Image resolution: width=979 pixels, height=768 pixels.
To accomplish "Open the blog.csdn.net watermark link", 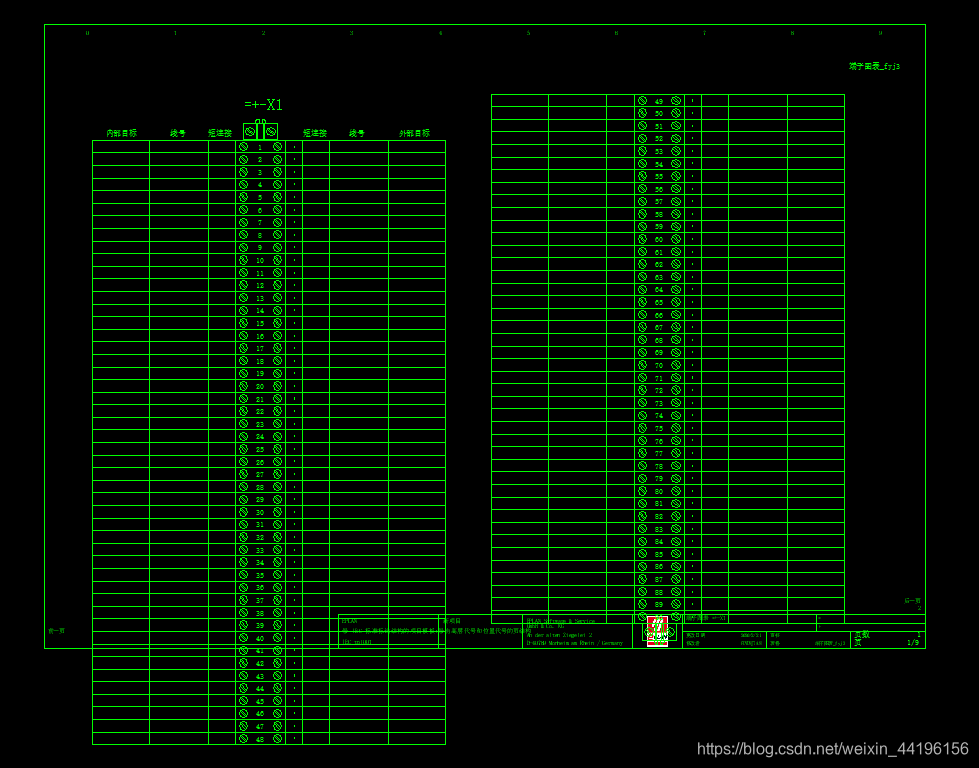I will click(x=832, y=748).
